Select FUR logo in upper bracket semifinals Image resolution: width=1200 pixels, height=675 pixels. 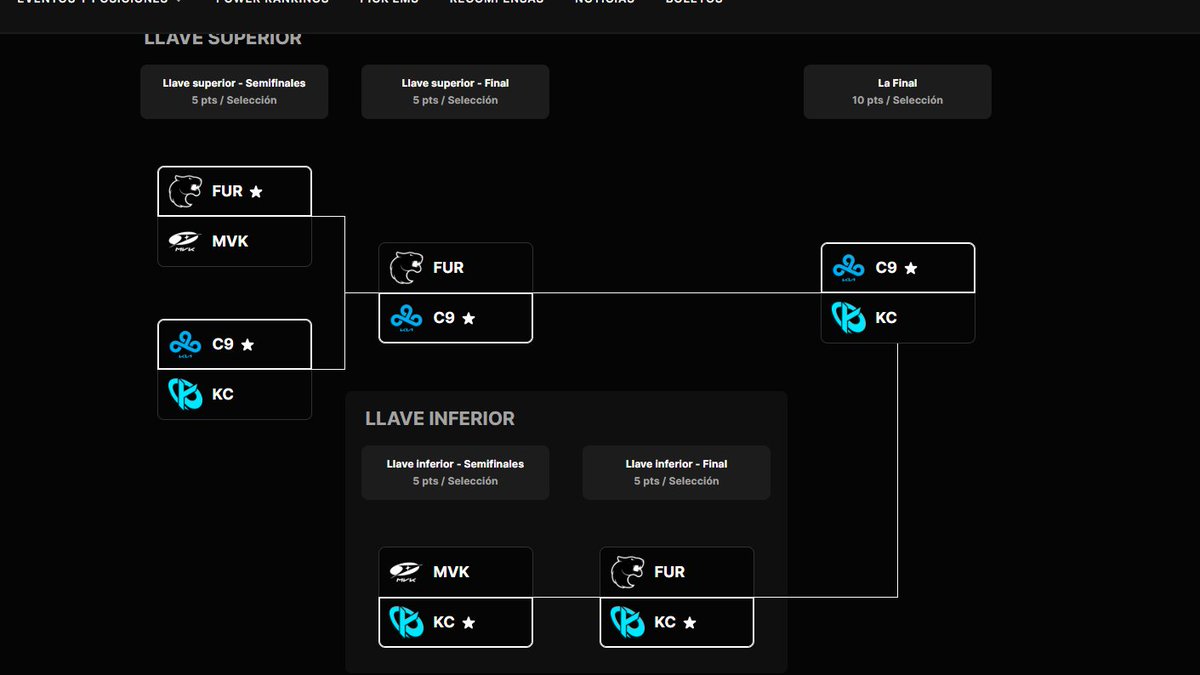tap(185, 191)
